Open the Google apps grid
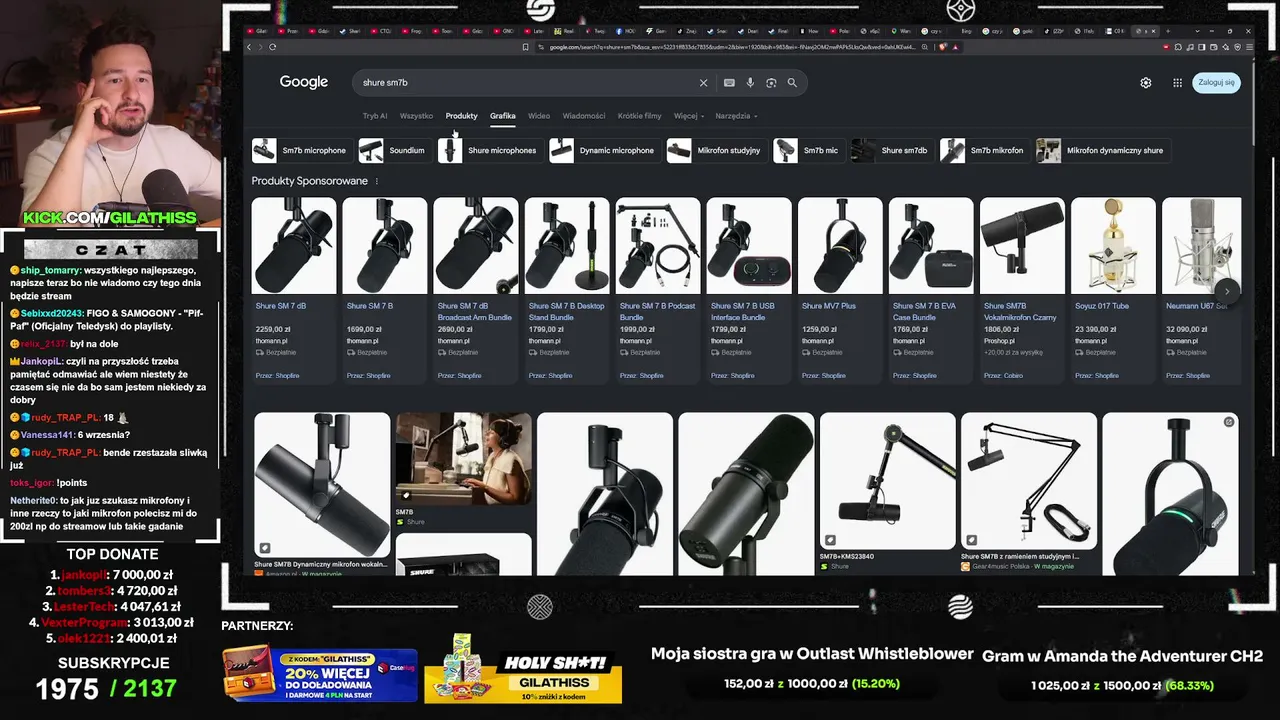 coord(1177,83)
